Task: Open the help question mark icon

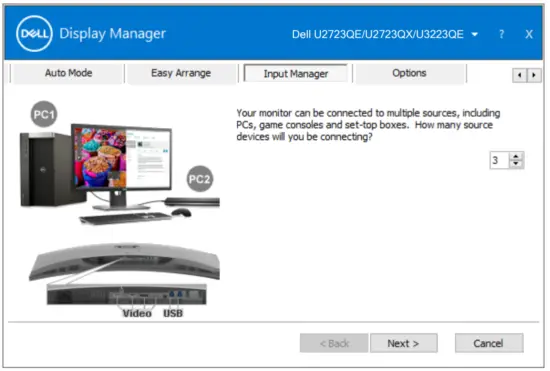Action: (502, 34)
